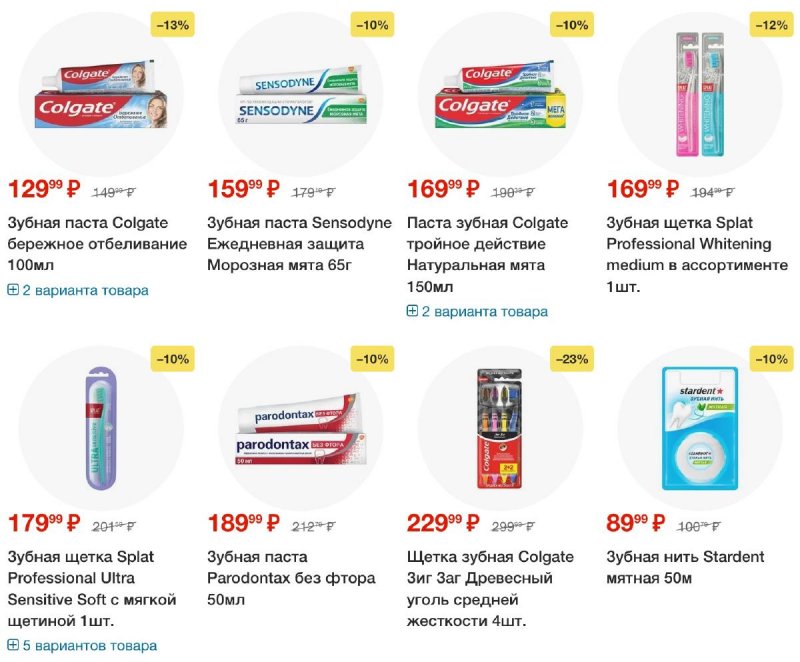Open Зубная нить Stardent мятная title

point(685,567)
